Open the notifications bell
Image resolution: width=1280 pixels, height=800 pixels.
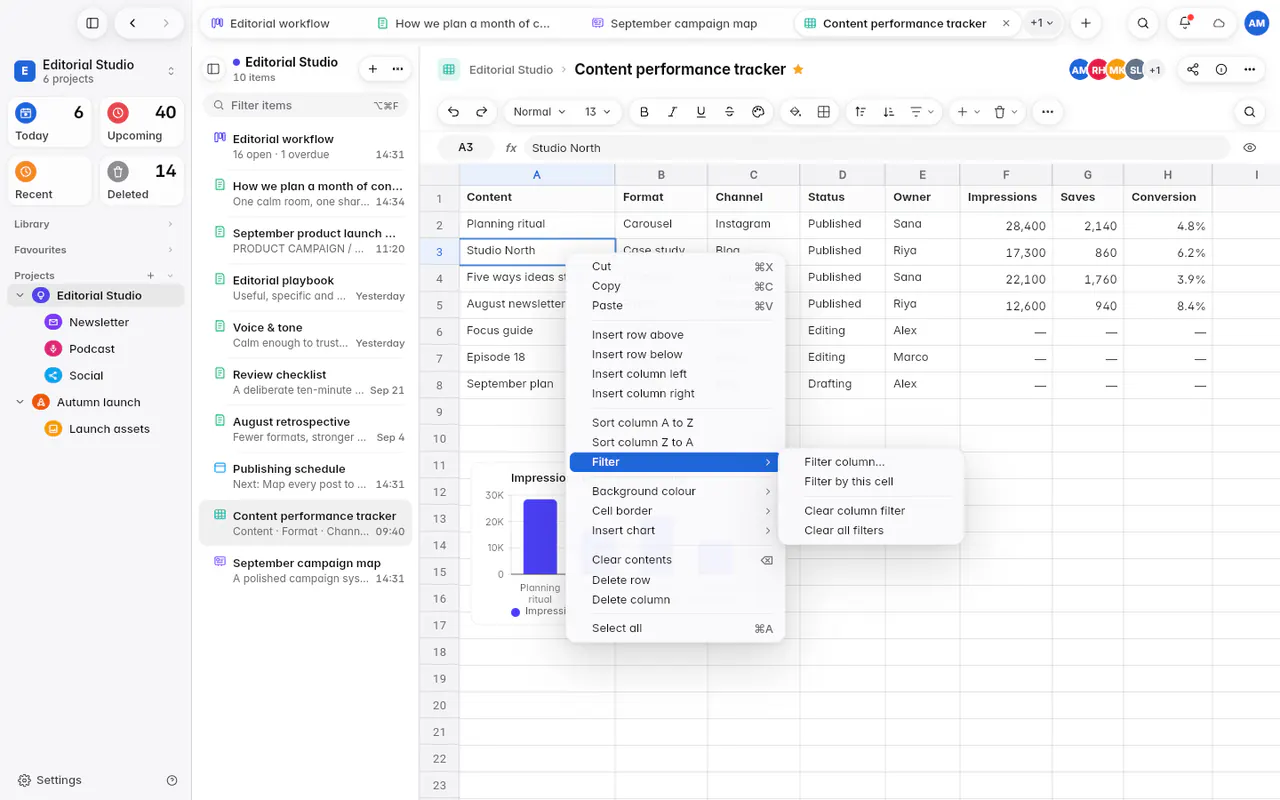(x=1185, y=23)
